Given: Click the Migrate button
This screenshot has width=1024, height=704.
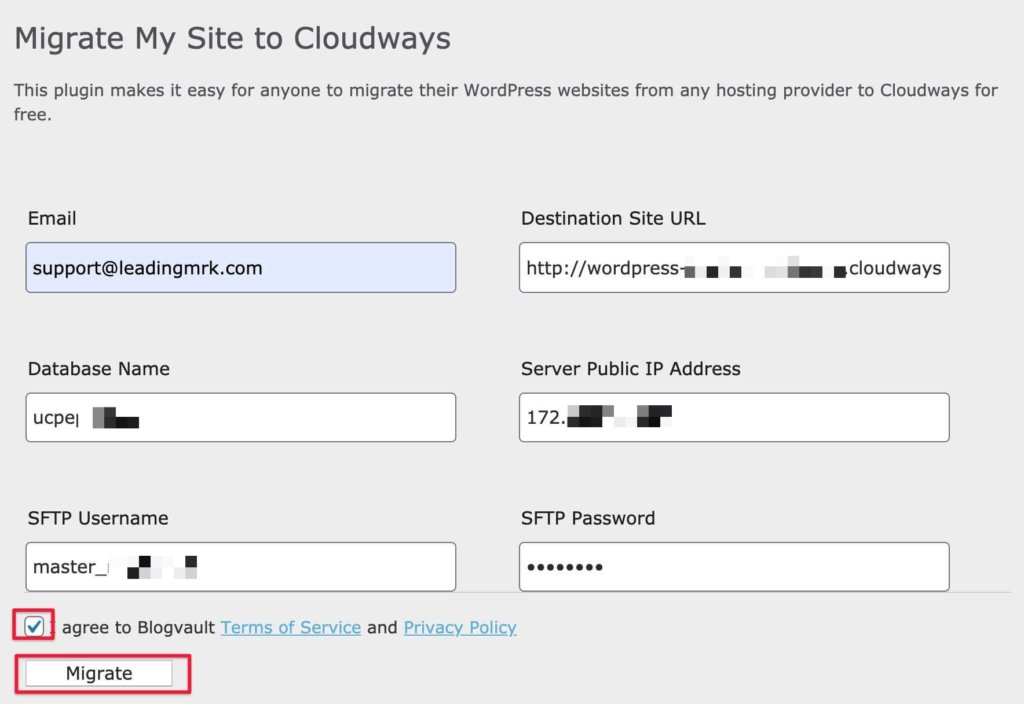Looking at the screenshot, I should click(99, 673).
